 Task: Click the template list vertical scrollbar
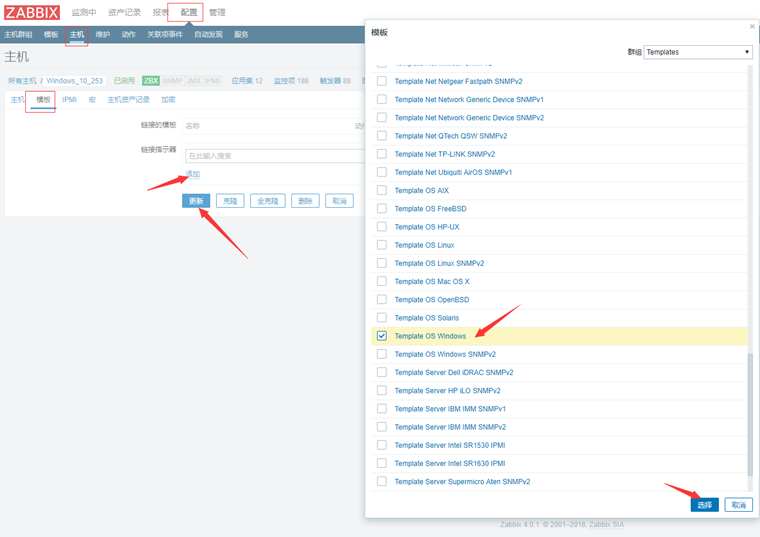tap(750, 414)
